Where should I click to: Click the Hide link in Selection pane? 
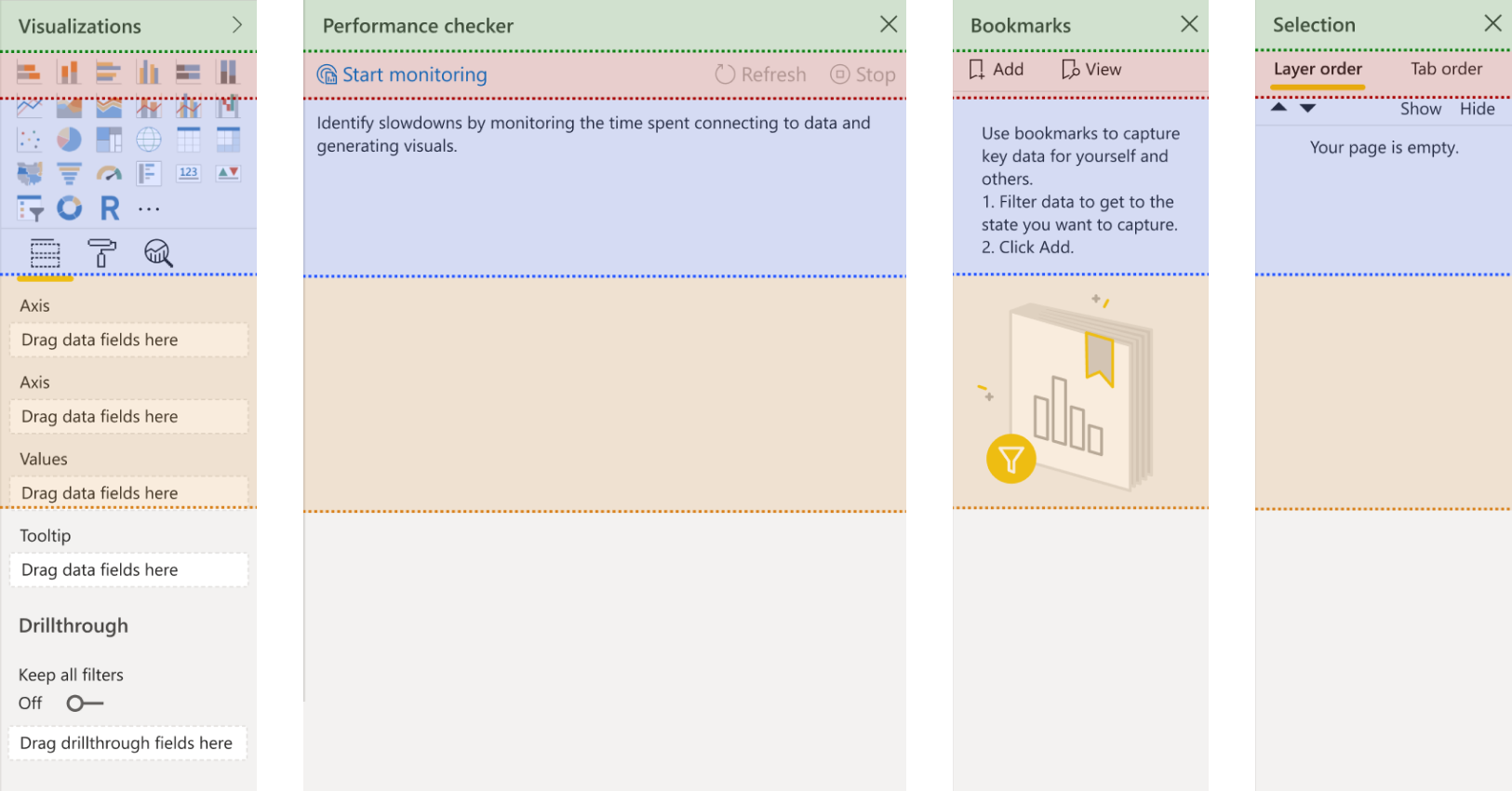(1477, 109)
